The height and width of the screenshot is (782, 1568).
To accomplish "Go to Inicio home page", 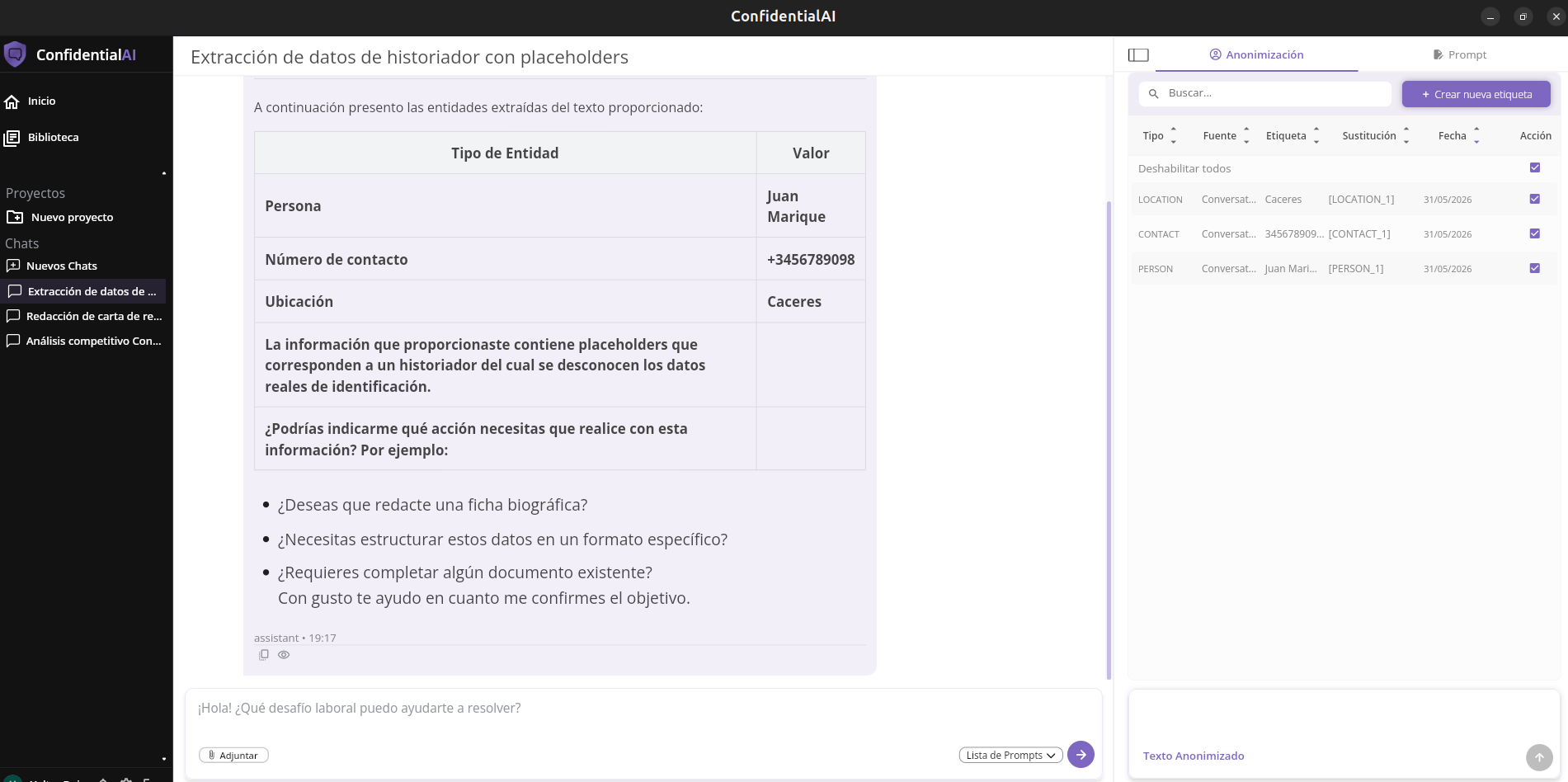I will point(31,101).
